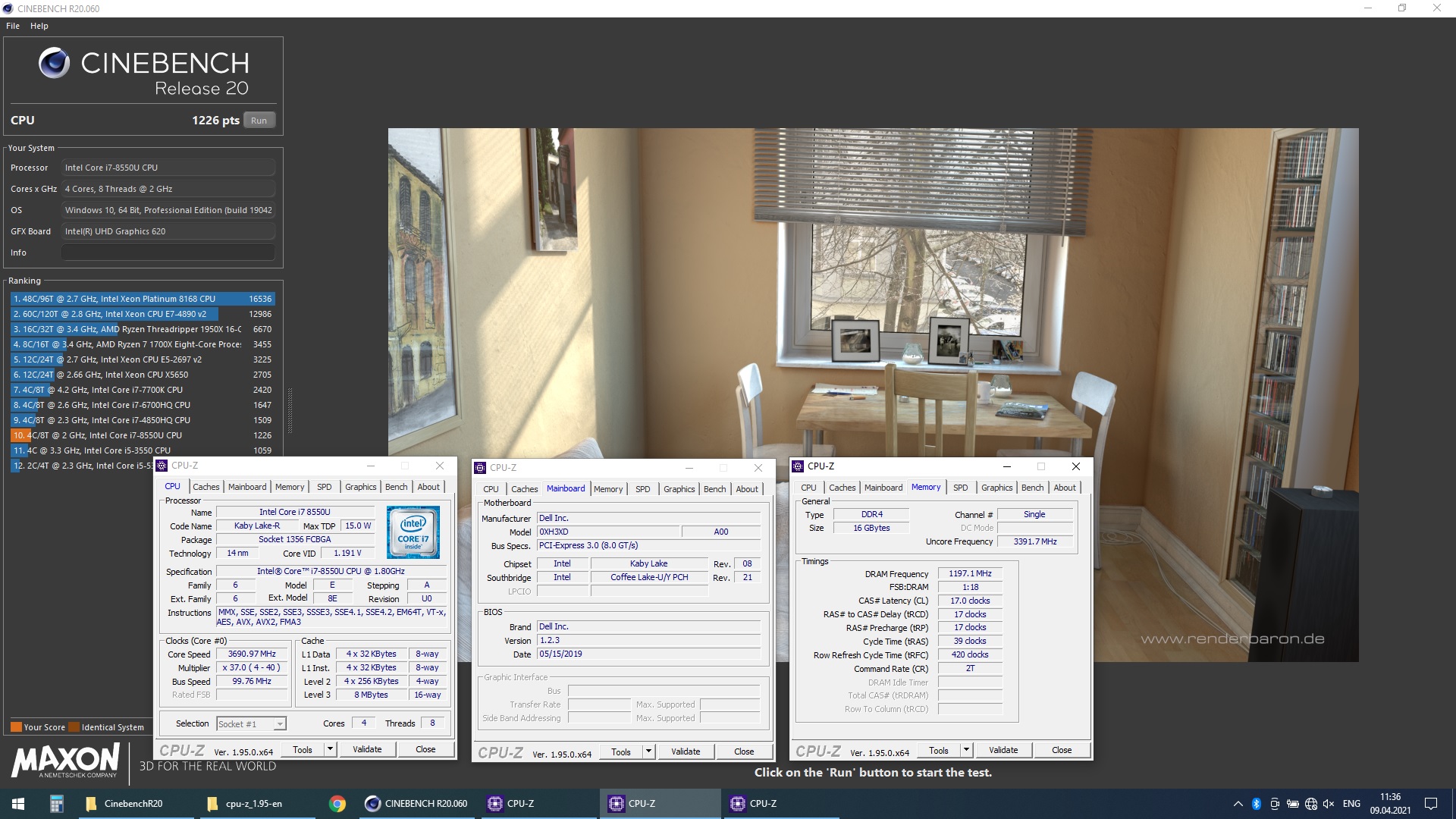Open the Windows notification center
The width and height of the screenshot is (1456, 819).
pyautogui.click(x=1431, y=804)
